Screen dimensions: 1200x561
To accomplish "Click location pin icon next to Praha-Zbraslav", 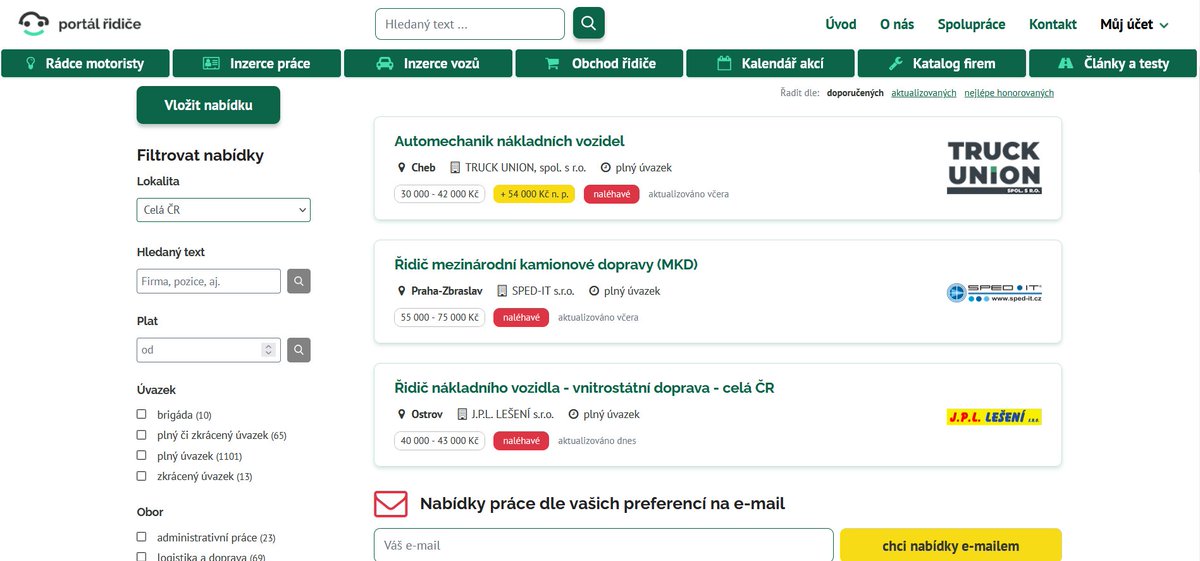I will pyautogui.click(x=402, y=291).
